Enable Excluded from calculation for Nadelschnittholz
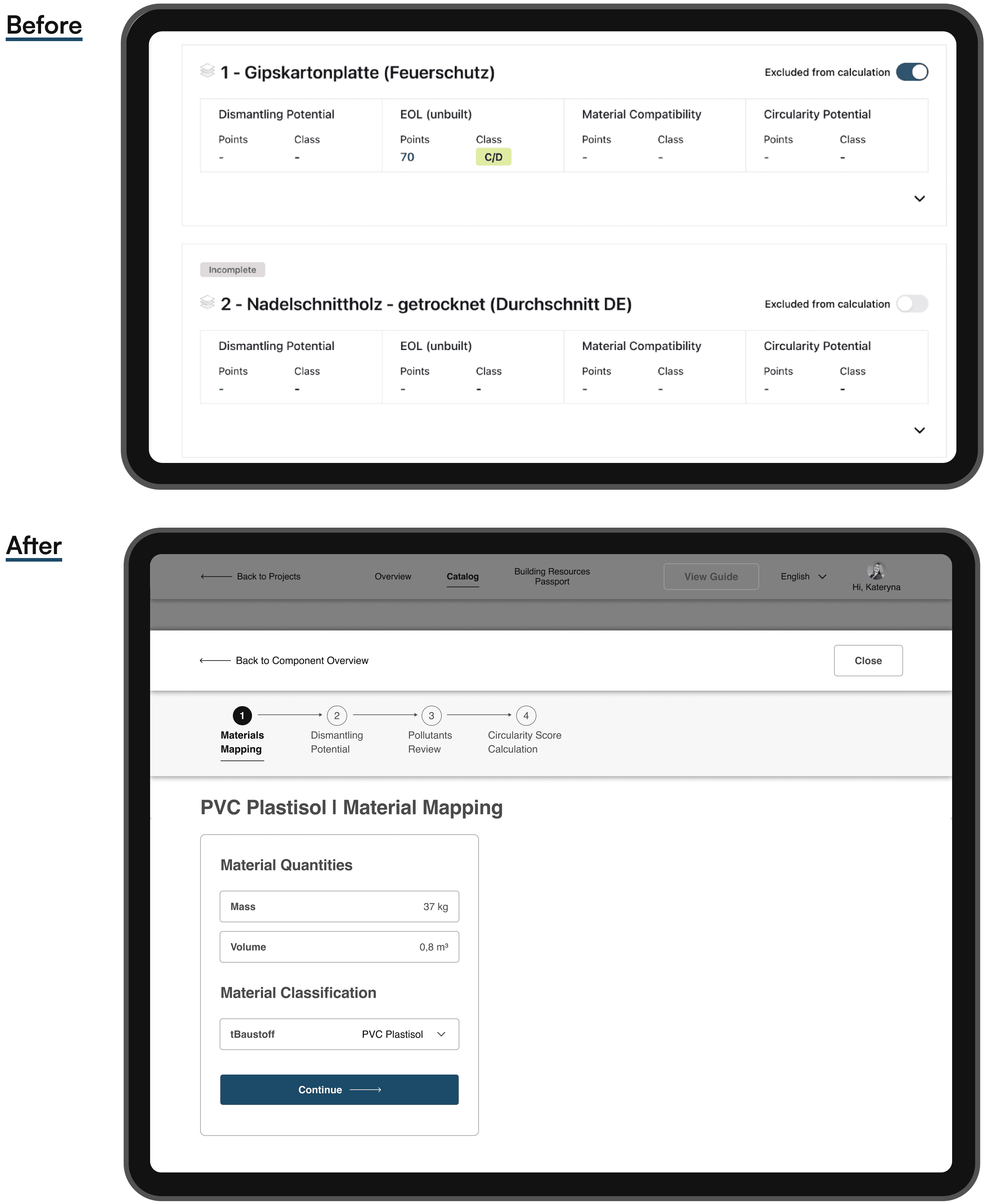This screenshot has width=985, height=1204. tap(912, 304)
